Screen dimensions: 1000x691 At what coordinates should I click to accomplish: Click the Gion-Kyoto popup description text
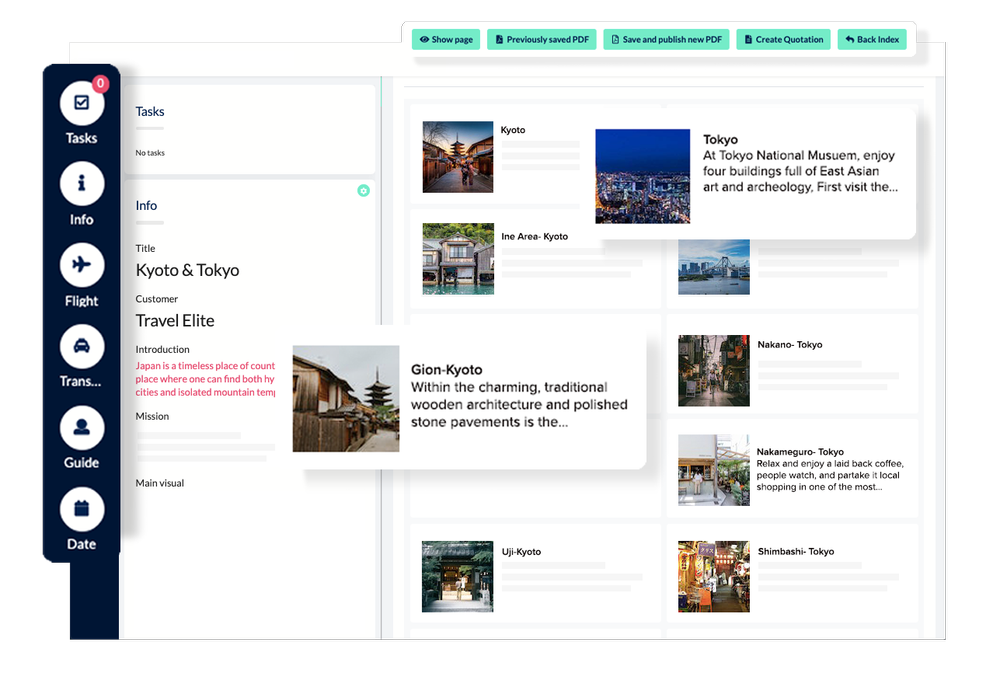[x=518, y=405]
